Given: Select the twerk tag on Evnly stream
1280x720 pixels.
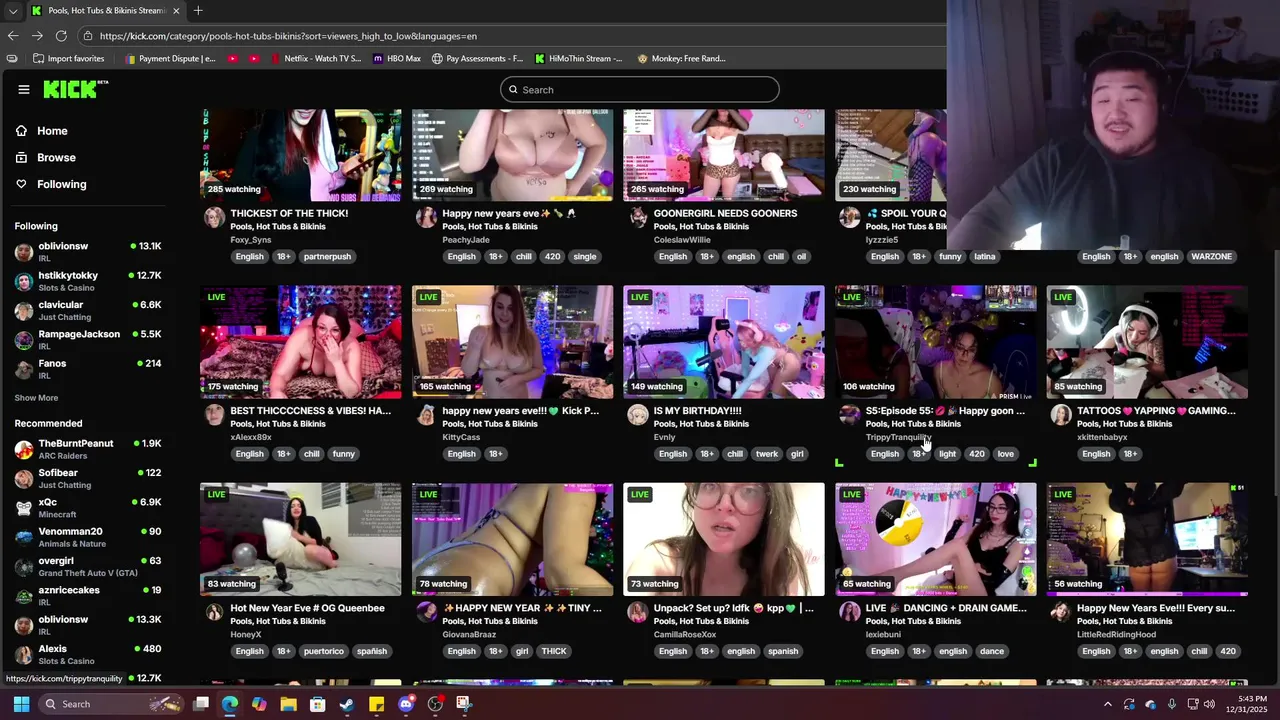Looking at the screenshot, I should [x=767, y=454].
